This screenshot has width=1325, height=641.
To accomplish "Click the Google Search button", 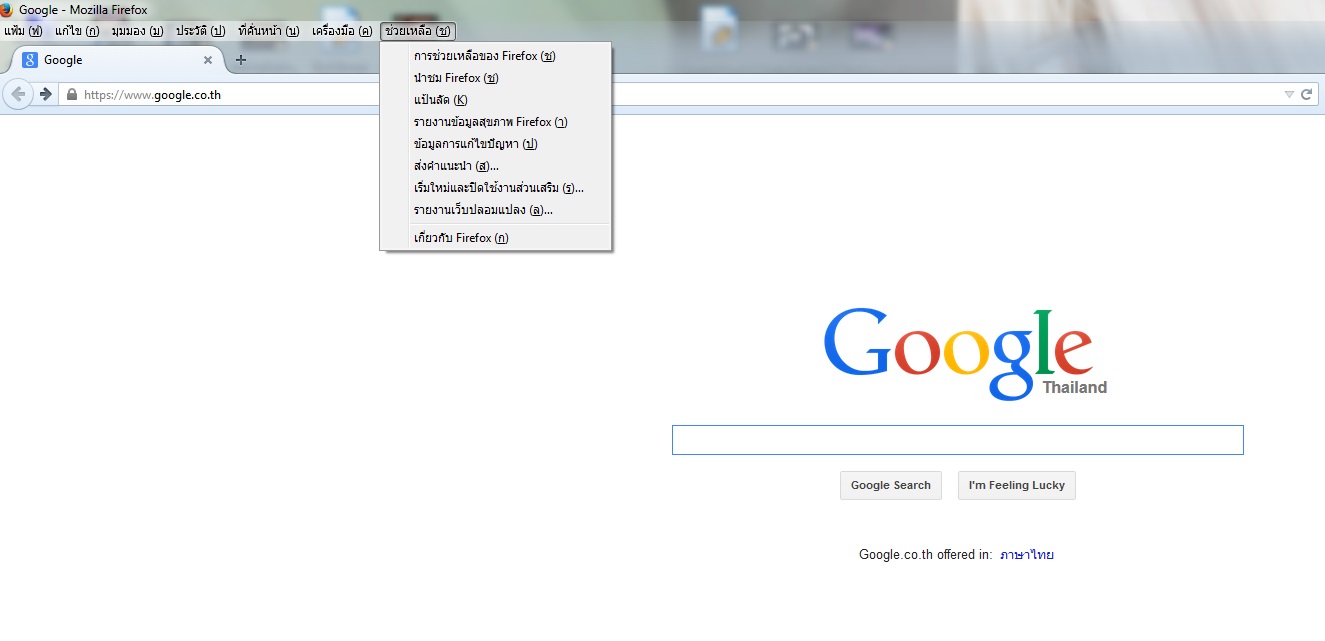I will coord(891,485).
